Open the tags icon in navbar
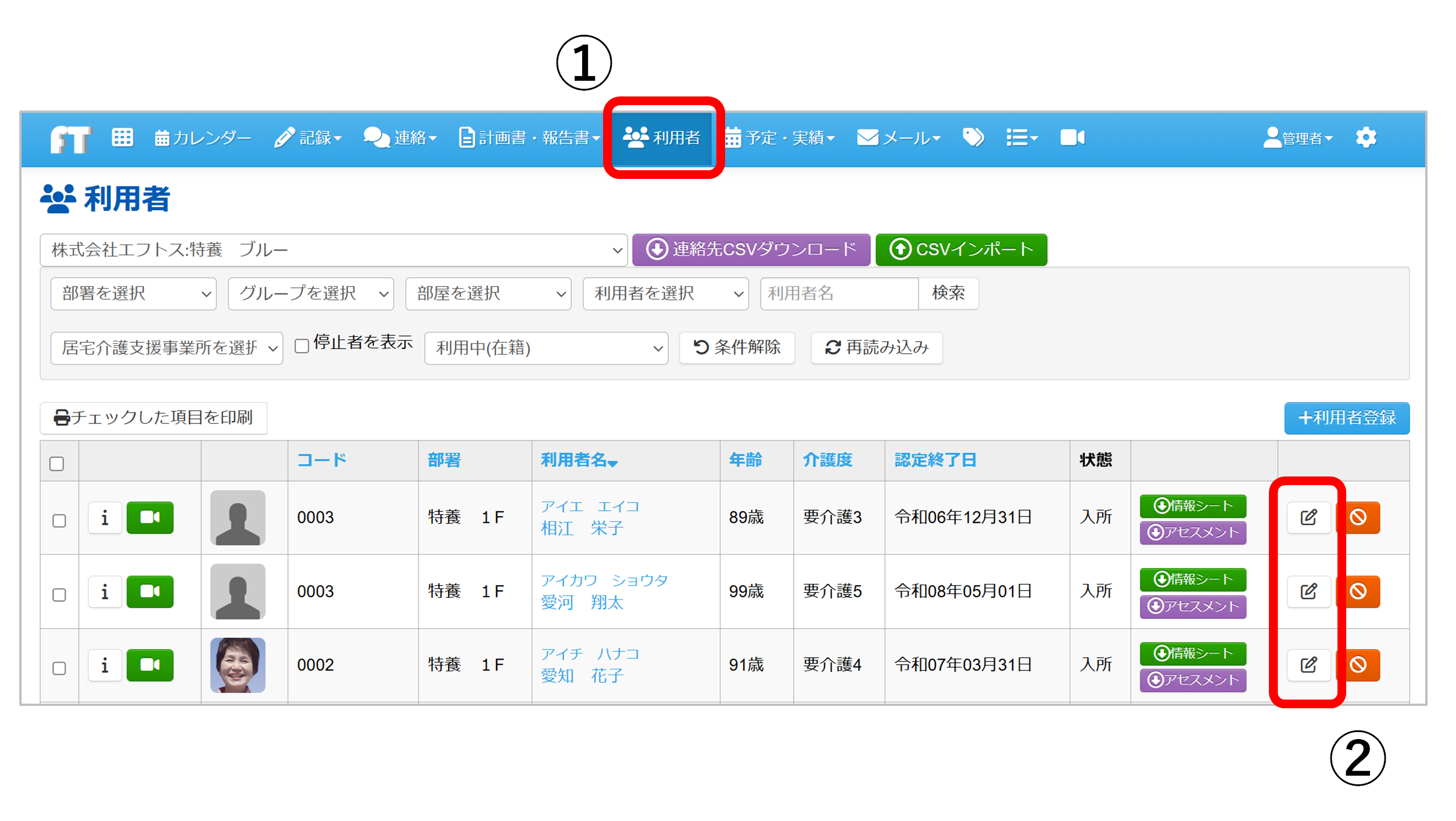This screenshot has width=1456, height=821. coord(973,138)
